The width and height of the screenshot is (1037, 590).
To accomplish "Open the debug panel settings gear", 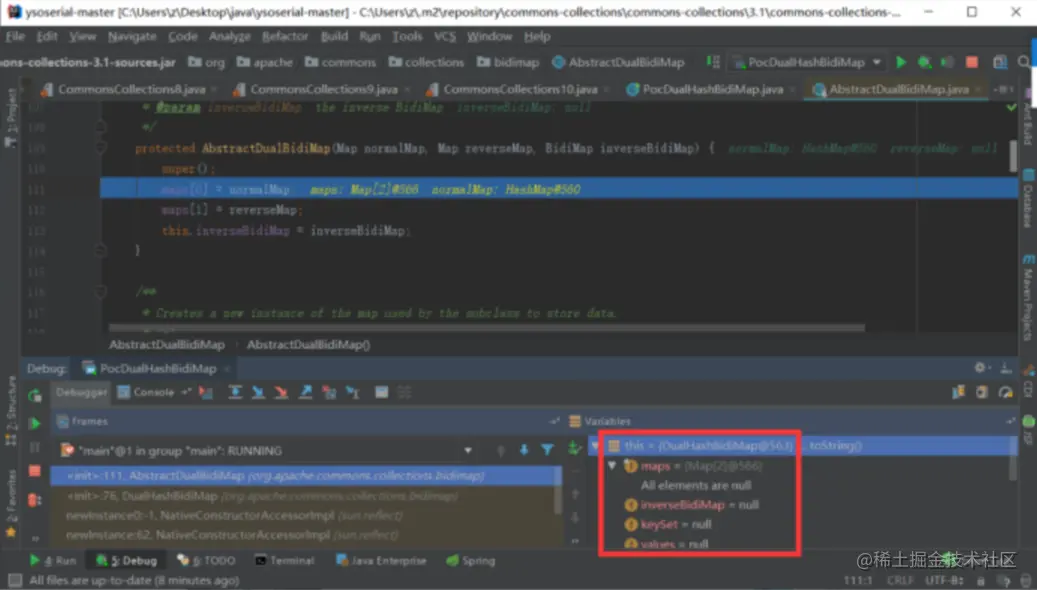I will tap(980, 367).
